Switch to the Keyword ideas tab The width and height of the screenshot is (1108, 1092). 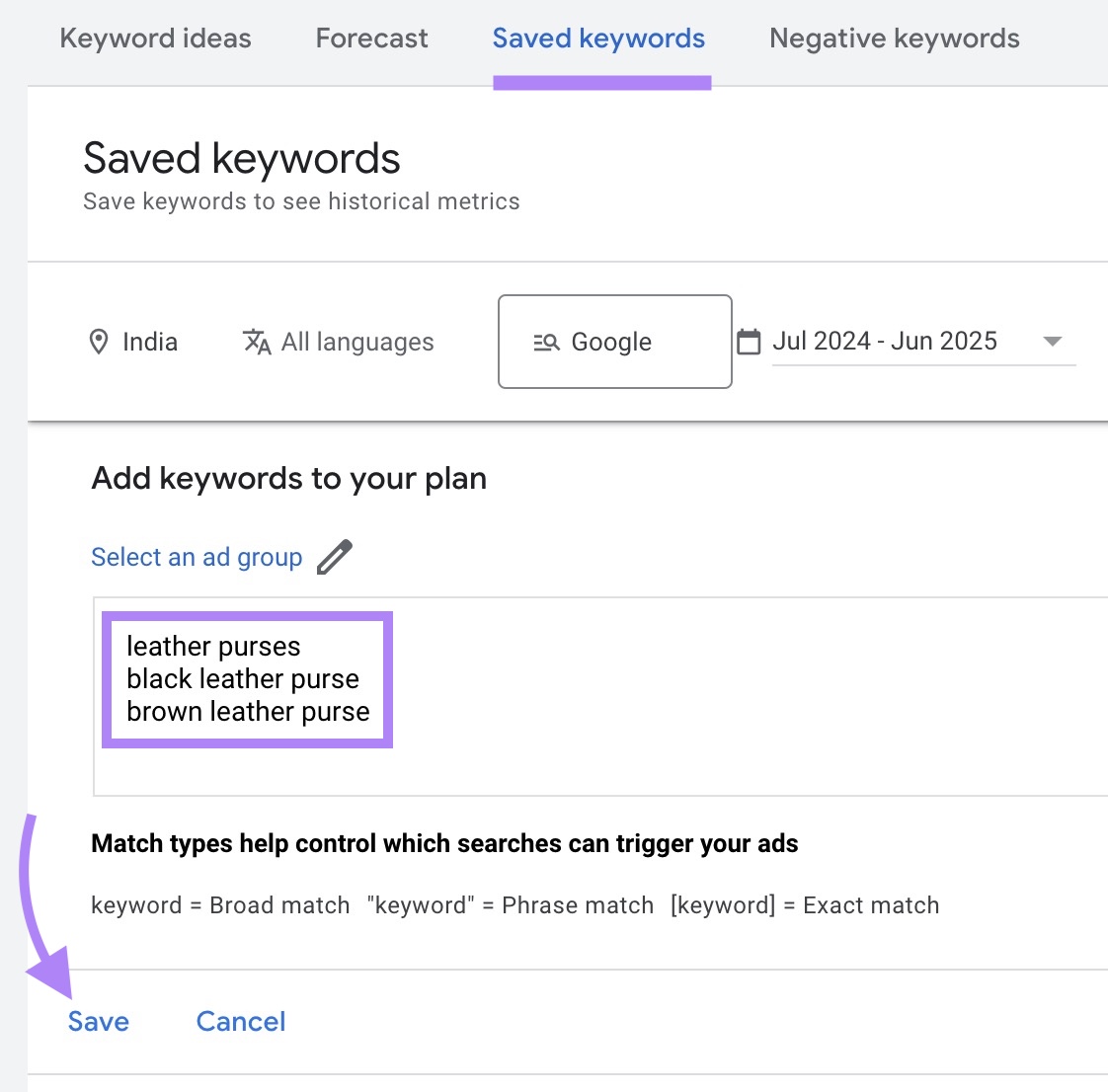(x=155, y=38)
